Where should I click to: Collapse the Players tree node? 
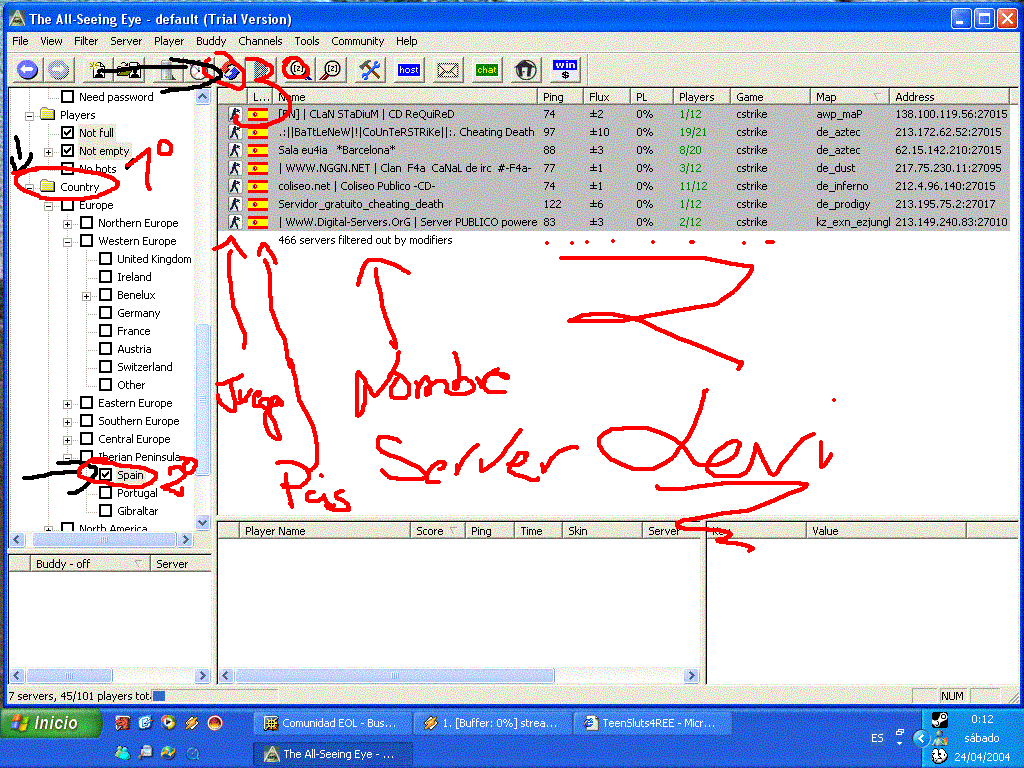click(x=29, y=116)
